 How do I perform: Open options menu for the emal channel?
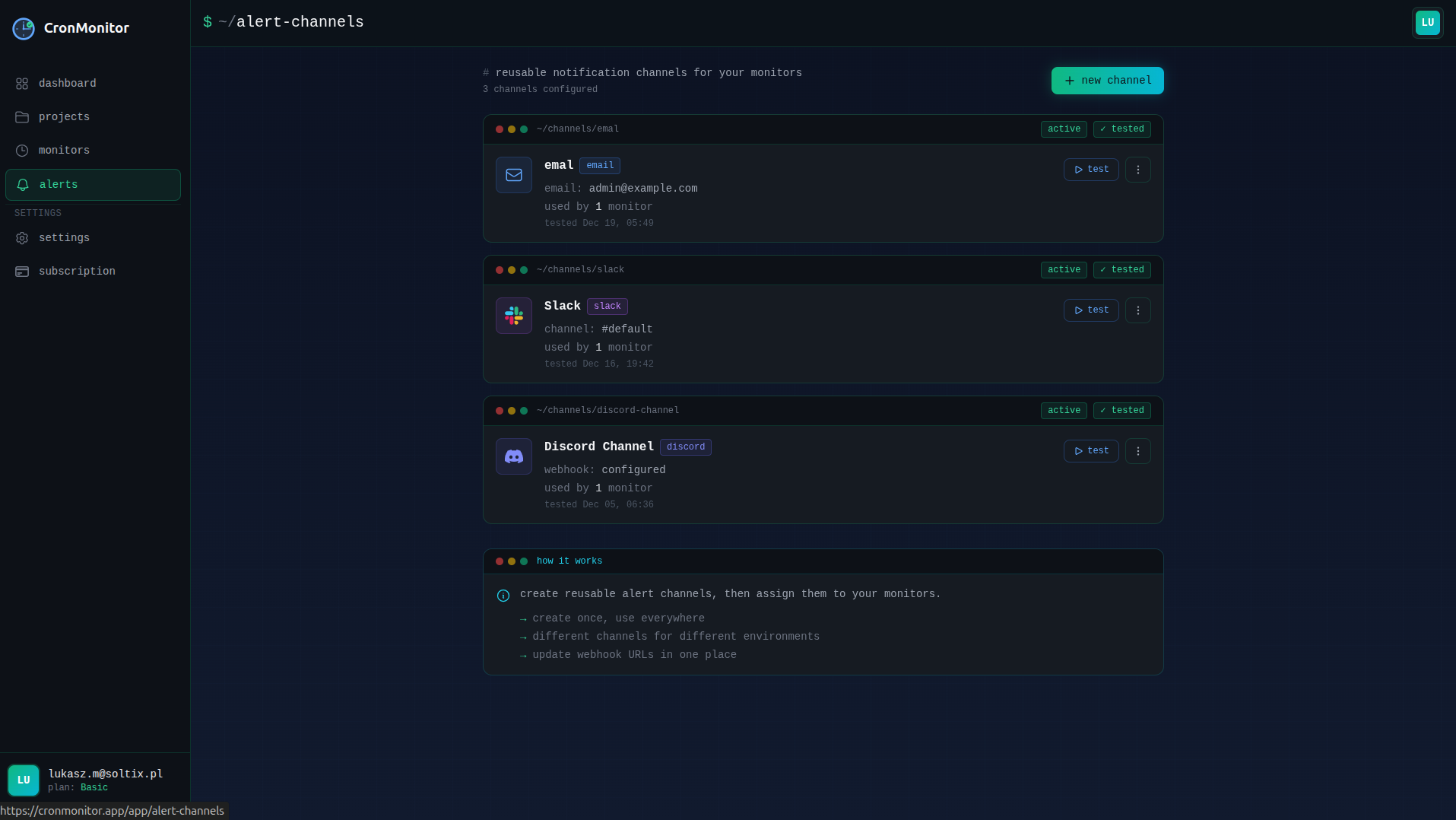click(x=1137, y=169)
